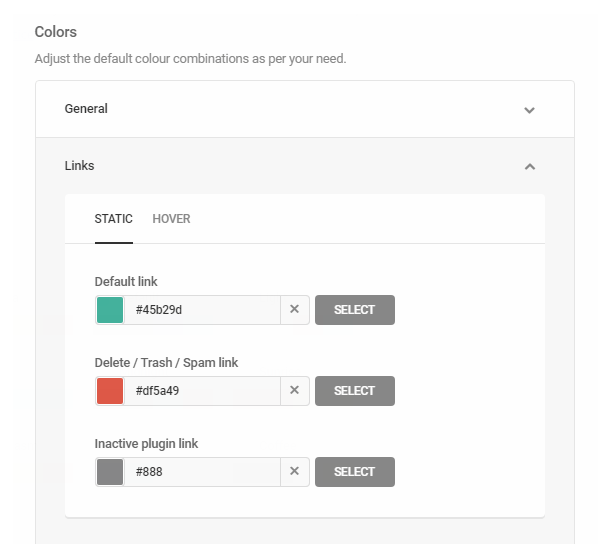Expand the General section chevron
The image size is (610, 544).
click(529, 110)
